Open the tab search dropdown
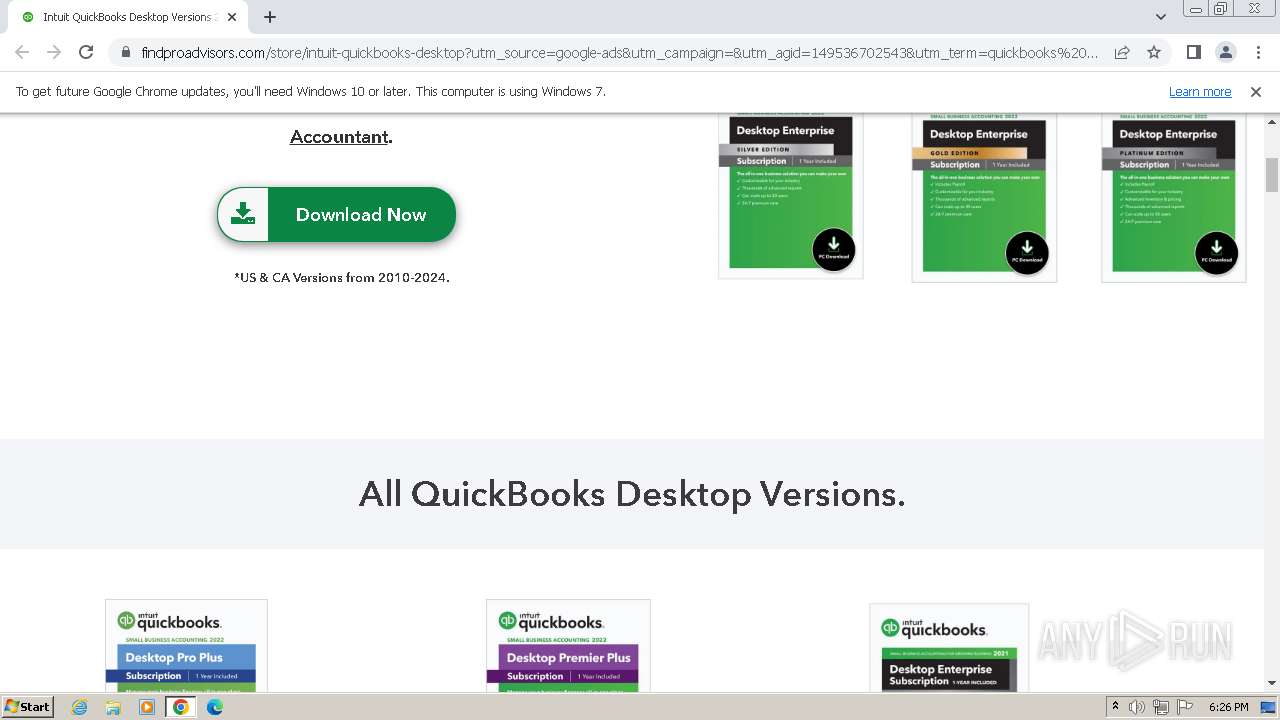Viewport: 1280px width, 720px height. click(x=1161, y=17)
